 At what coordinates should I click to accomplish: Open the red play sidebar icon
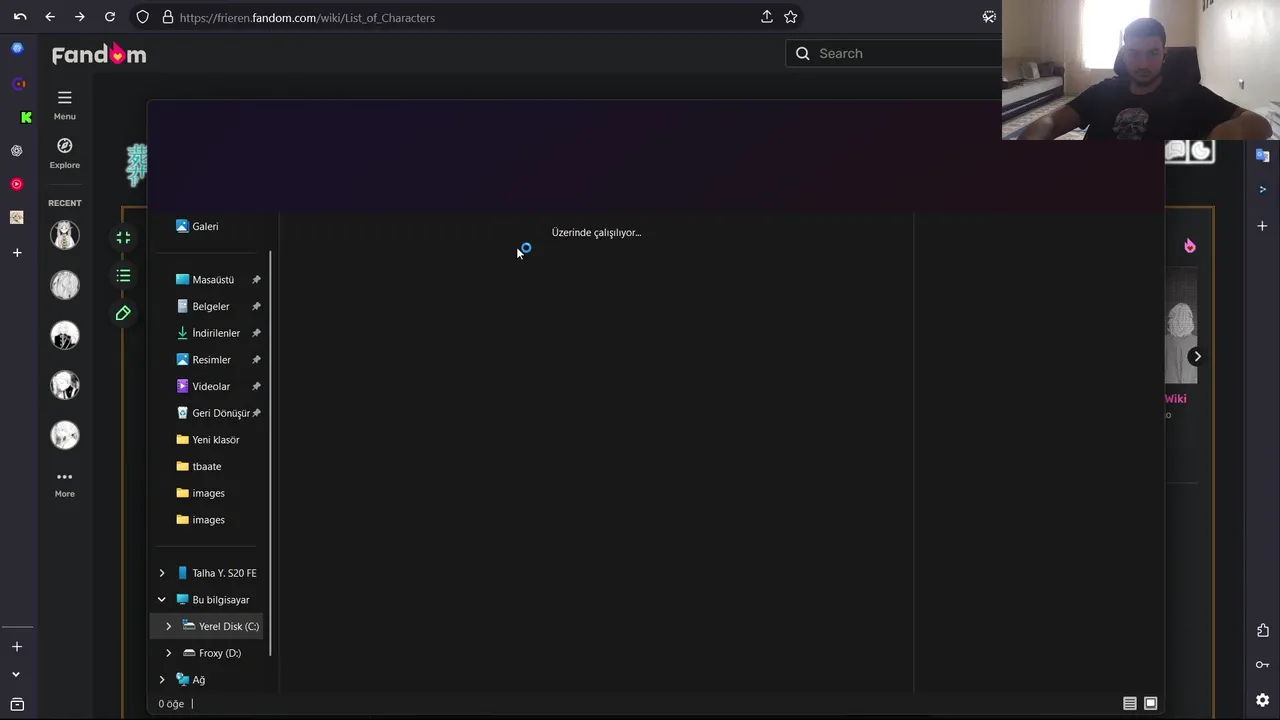tap(17, 184)
